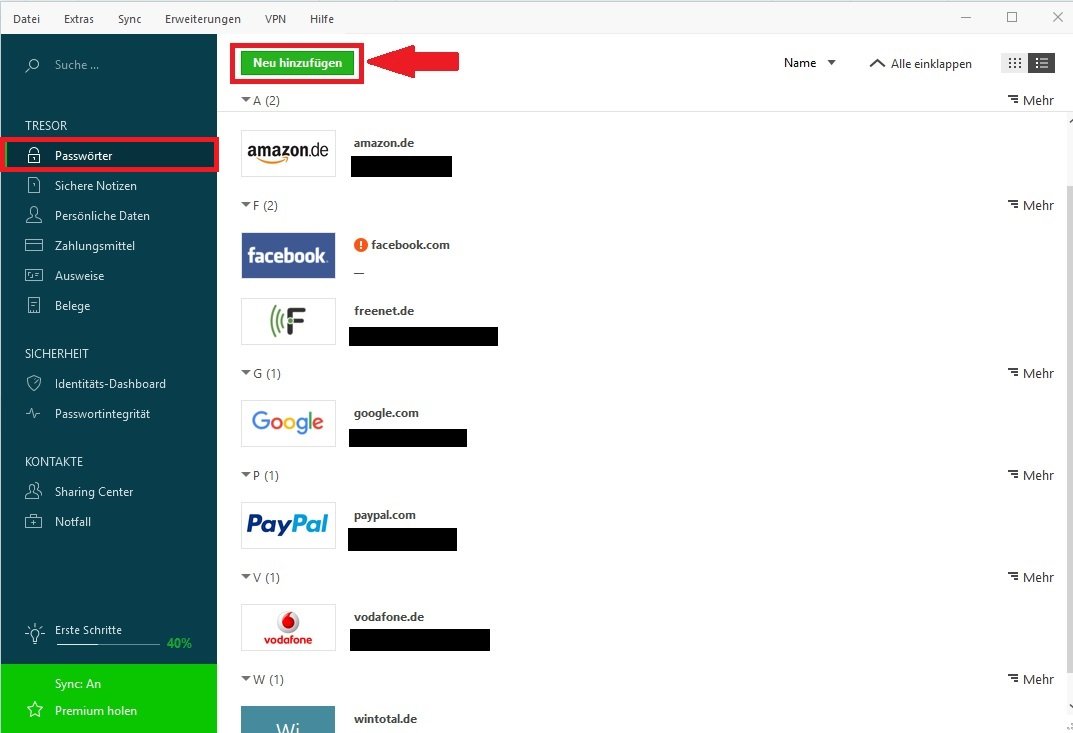Select the facebook.com entry name
The height and width of the screenshot is (733, 1073).
coord(411,245)
